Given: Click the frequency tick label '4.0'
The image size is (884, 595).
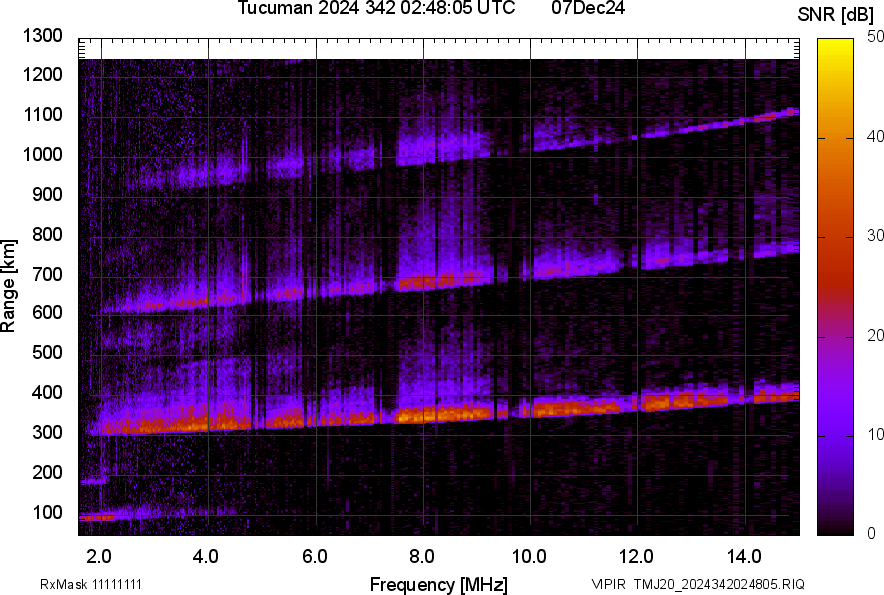Looking at the screenshot, I should [206, 557].
